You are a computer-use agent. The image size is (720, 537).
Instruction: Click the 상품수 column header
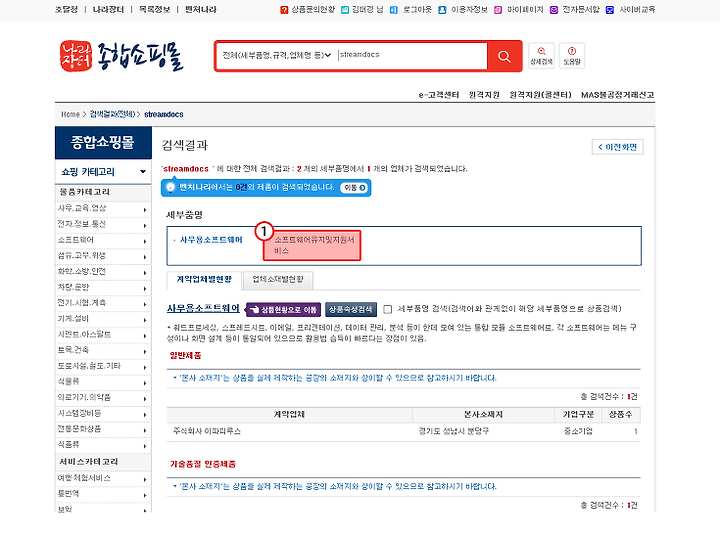(620, 415)
